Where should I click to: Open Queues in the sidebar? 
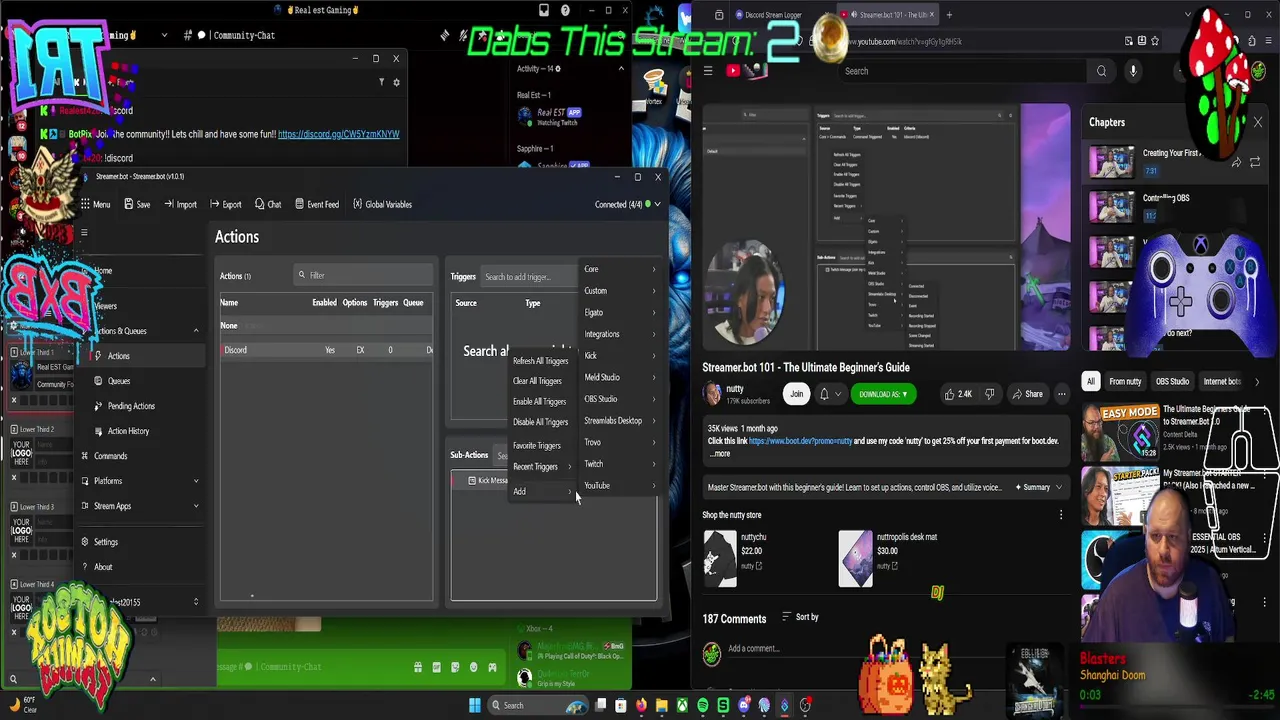click(x=118, y=381)
